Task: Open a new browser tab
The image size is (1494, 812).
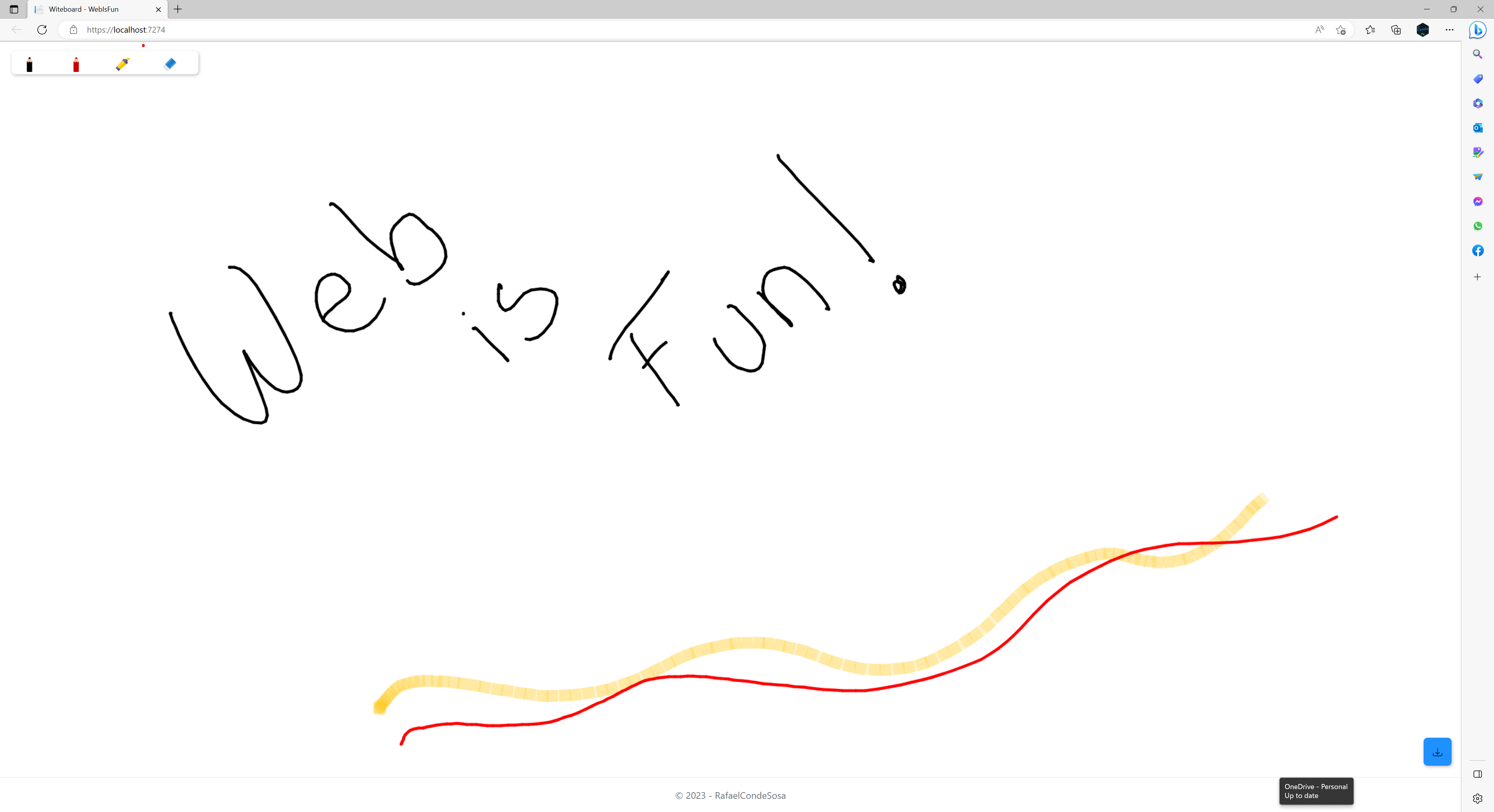Action: [x=178, y=9]
